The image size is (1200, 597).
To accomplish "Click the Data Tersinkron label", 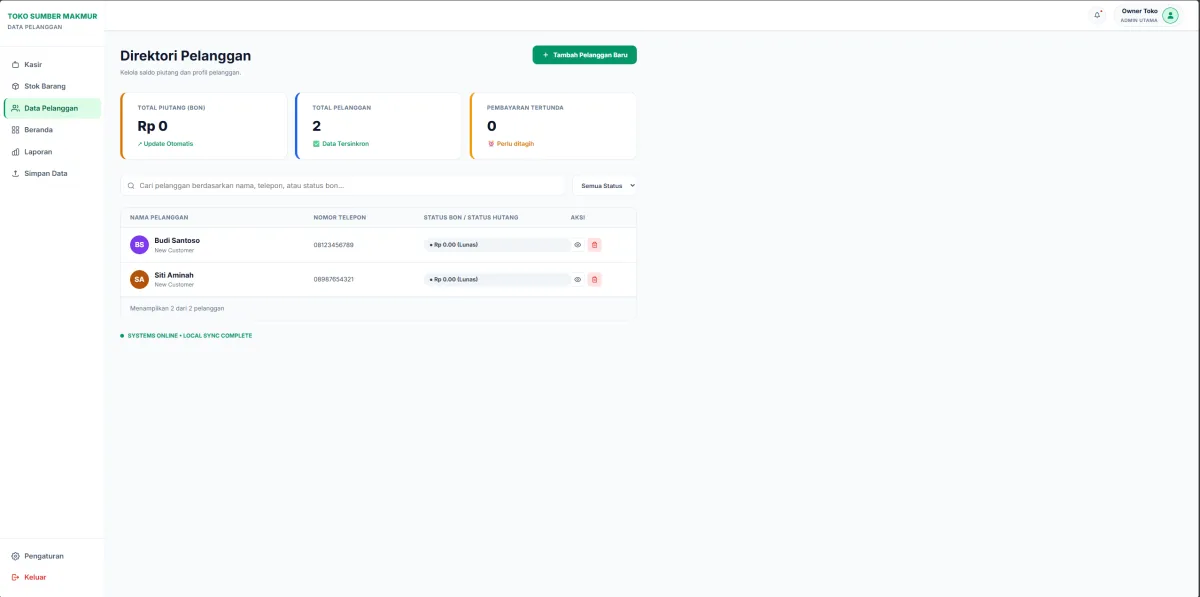I will click(341, 144).
